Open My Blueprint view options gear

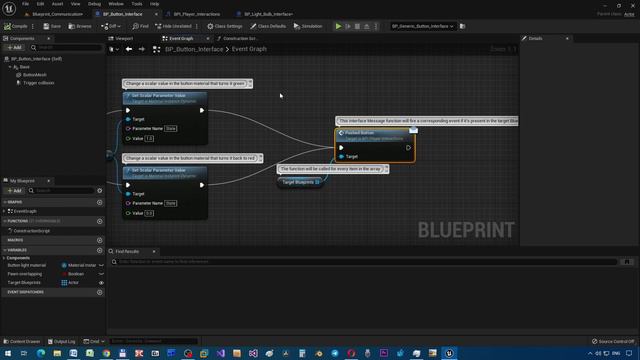pyautogui.click(x=100, y=191)
